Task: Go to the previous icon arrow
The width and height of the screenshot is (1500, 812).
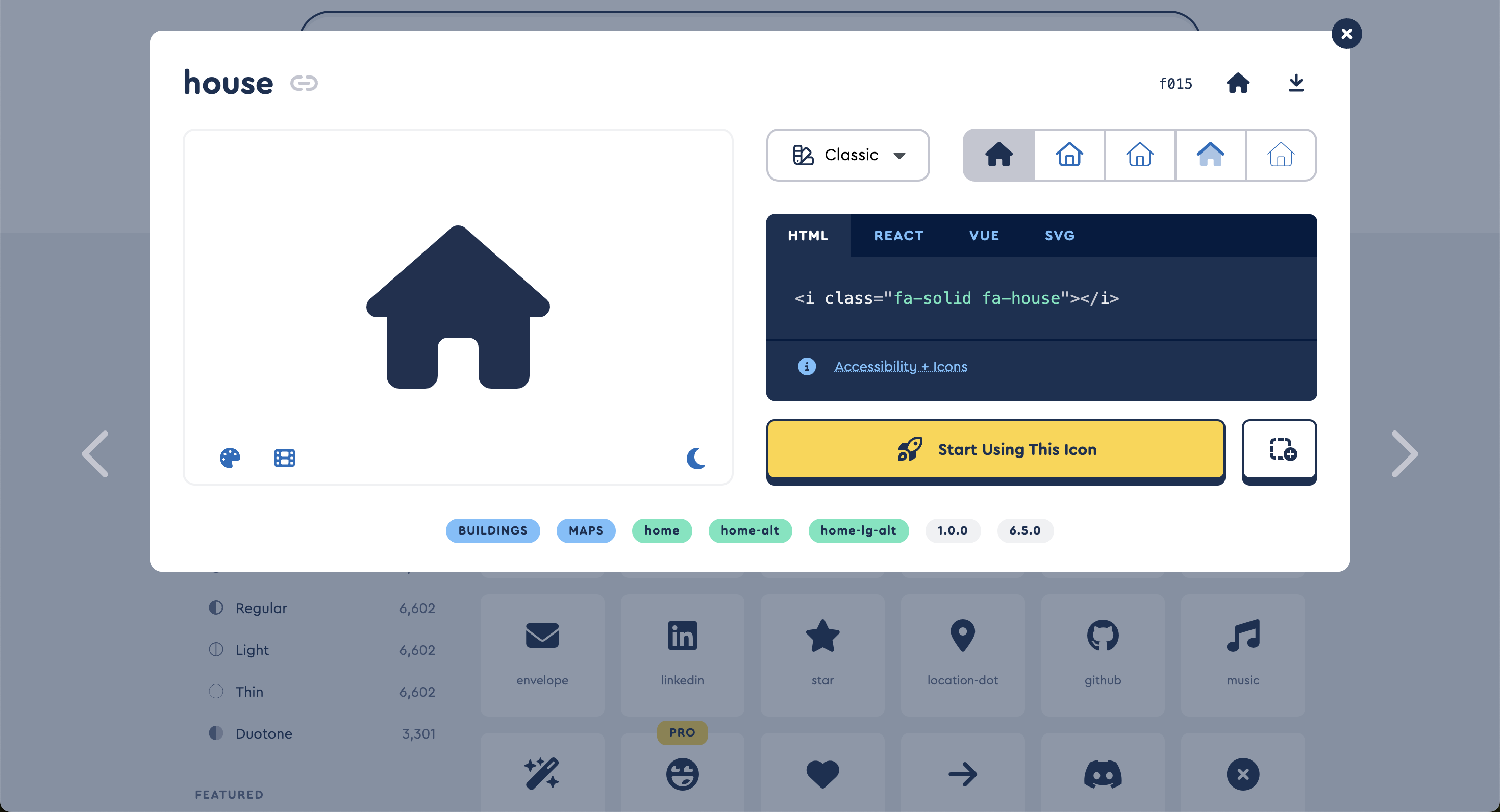Action: click(x=95, y=454)
